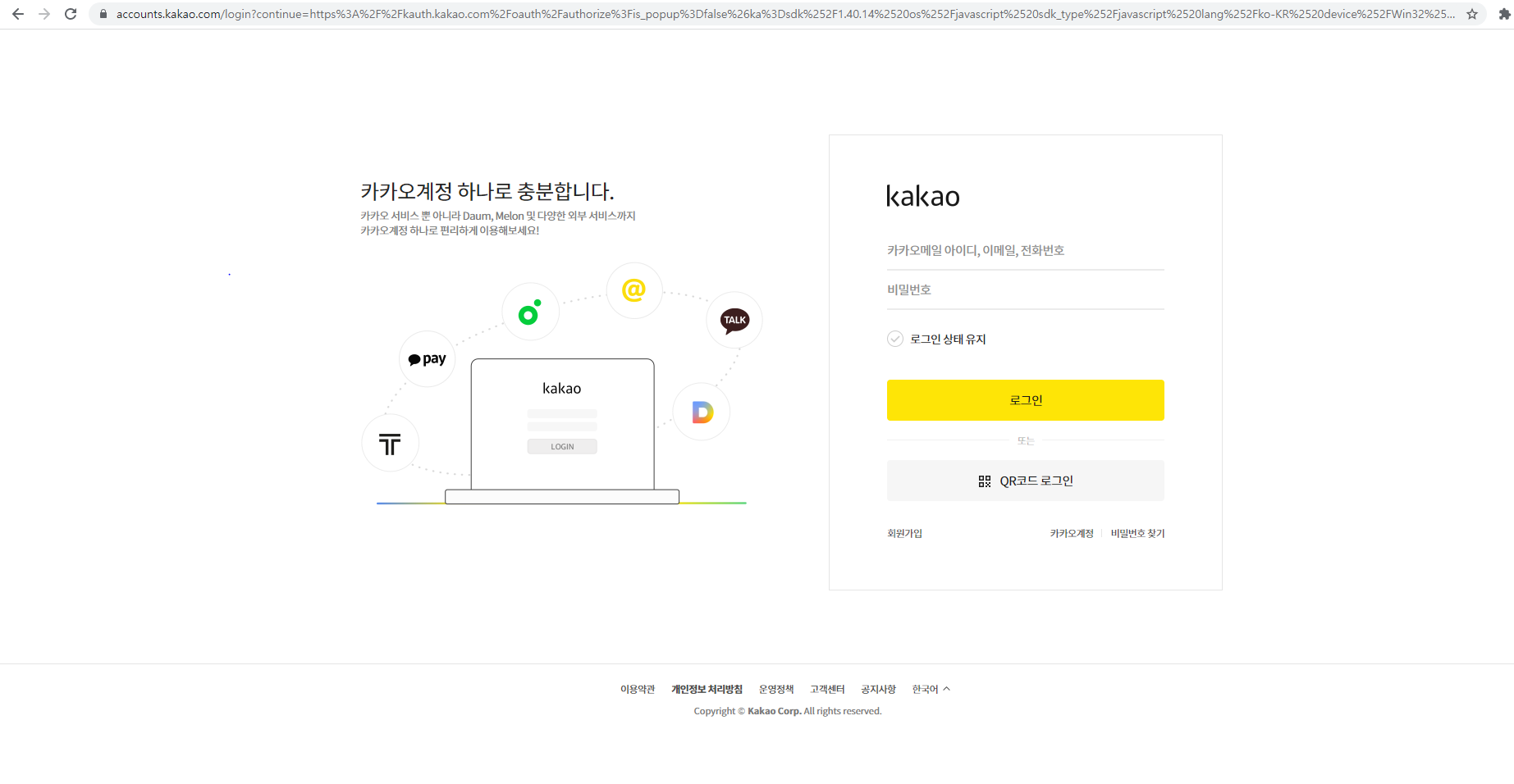The height and width of the screenshot is (784, 1514).
Task: Click the QR code icon on the QR login button
Action: coord(985,481)
